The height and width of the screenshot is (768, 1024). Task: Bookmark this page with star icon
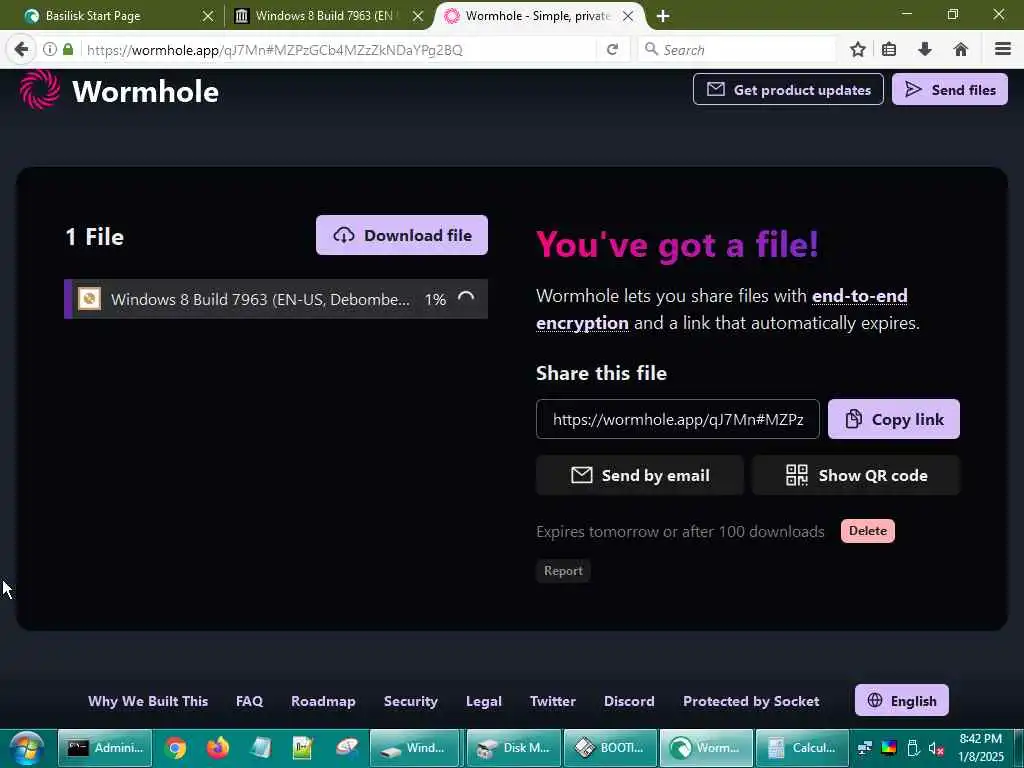(858, 50)
